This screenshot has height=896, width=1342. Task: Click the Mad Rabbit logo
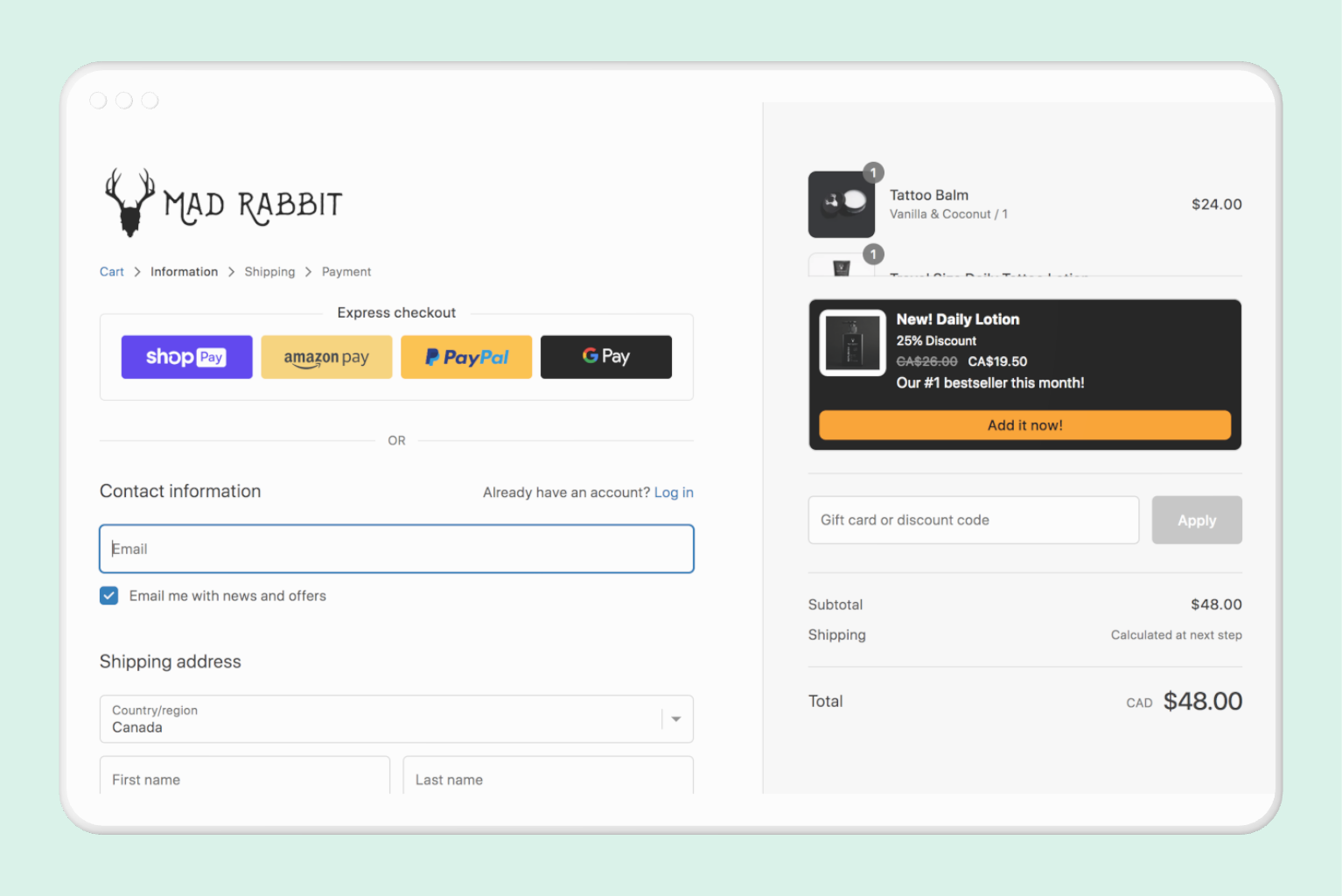click(x=223, y=203)
